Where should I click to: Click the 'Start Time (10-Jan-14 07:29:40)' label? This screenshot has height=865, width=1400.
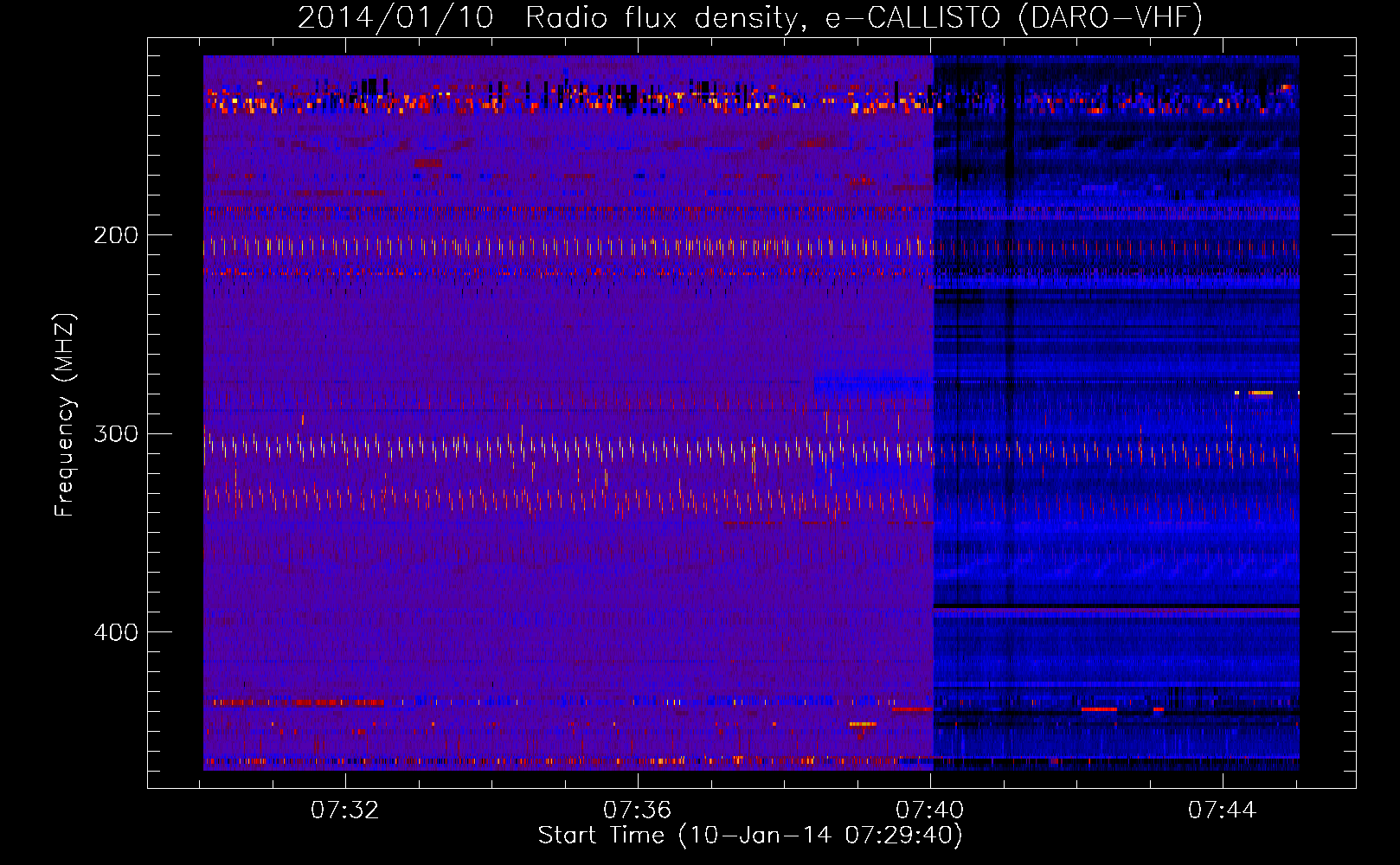pyautogui.click(x=750, y=836)
